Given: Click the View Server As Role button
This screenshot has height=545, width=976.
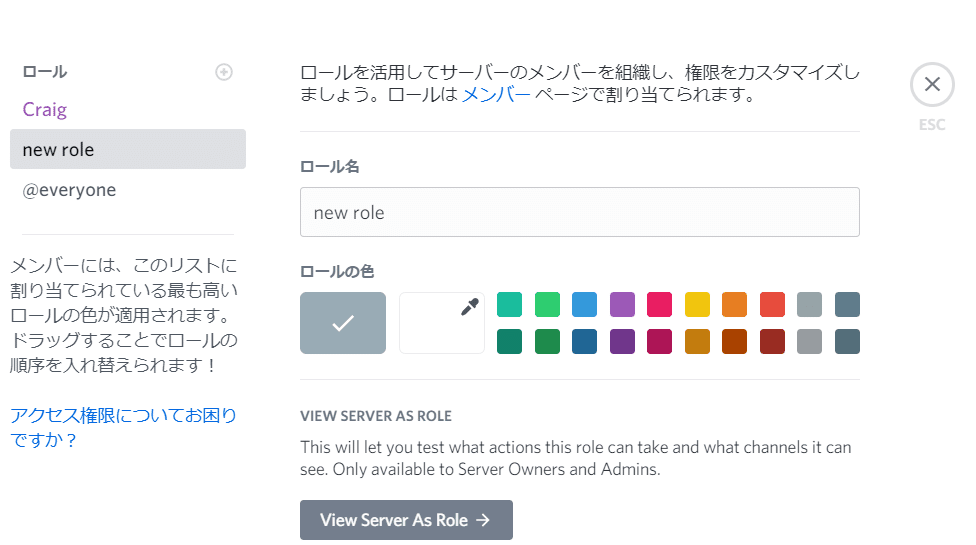Looking at the screenshot, I should point(406,520).
